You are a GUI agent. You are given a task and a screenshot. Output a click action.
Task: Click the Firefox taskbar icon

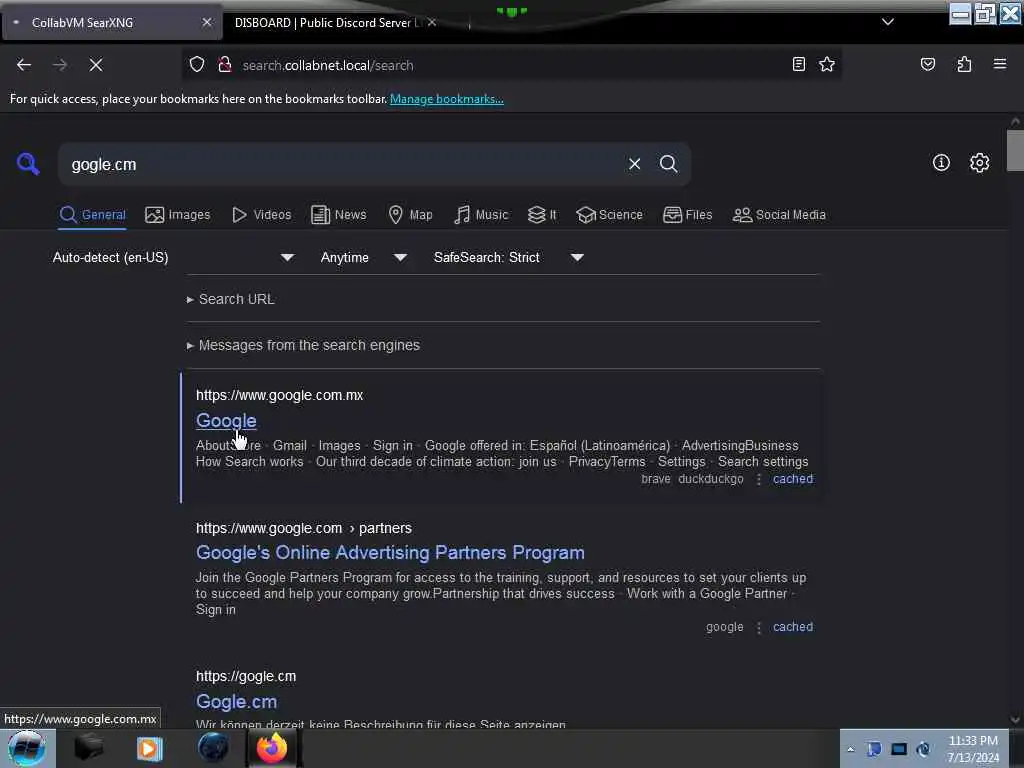272,748
